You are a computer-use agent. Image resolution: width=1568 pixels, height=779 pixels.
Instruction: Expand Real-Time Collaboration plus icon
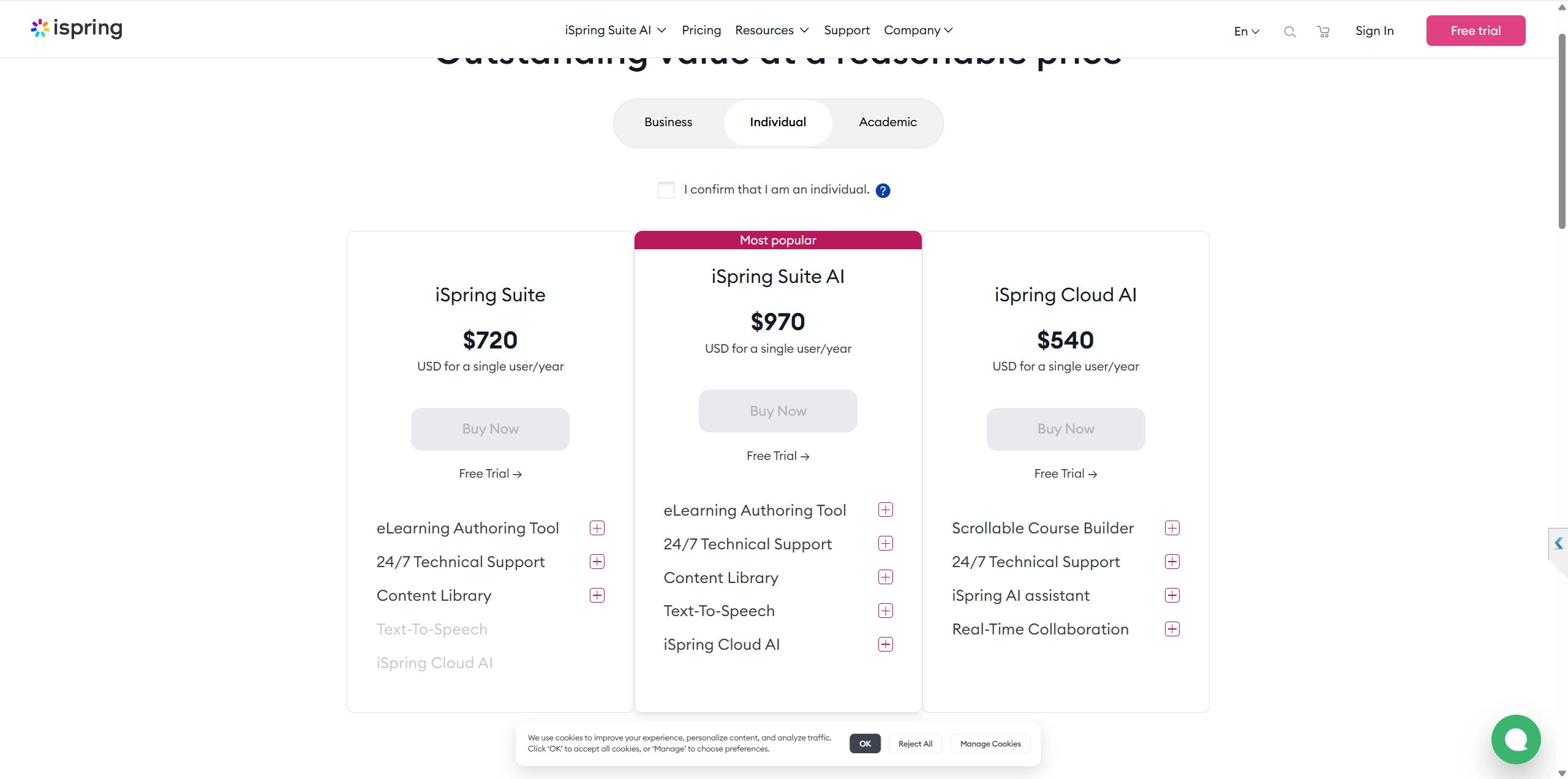(1172, 629)
